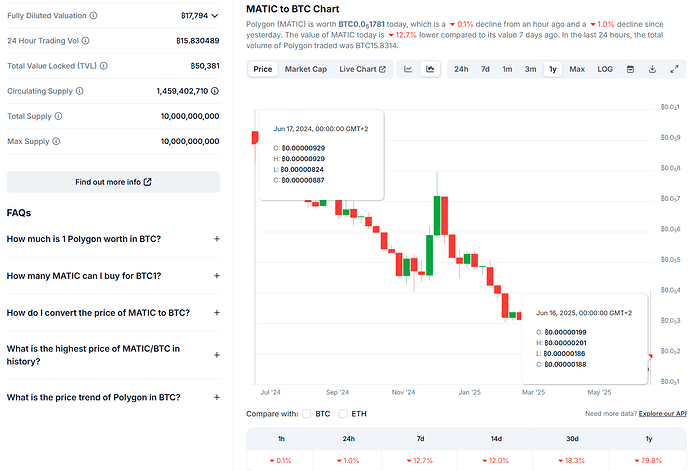This screenshot has width=690, height=471.
Task: Click Jun 16, 2025 tooltip date
Action: click(x=584, y=313)
